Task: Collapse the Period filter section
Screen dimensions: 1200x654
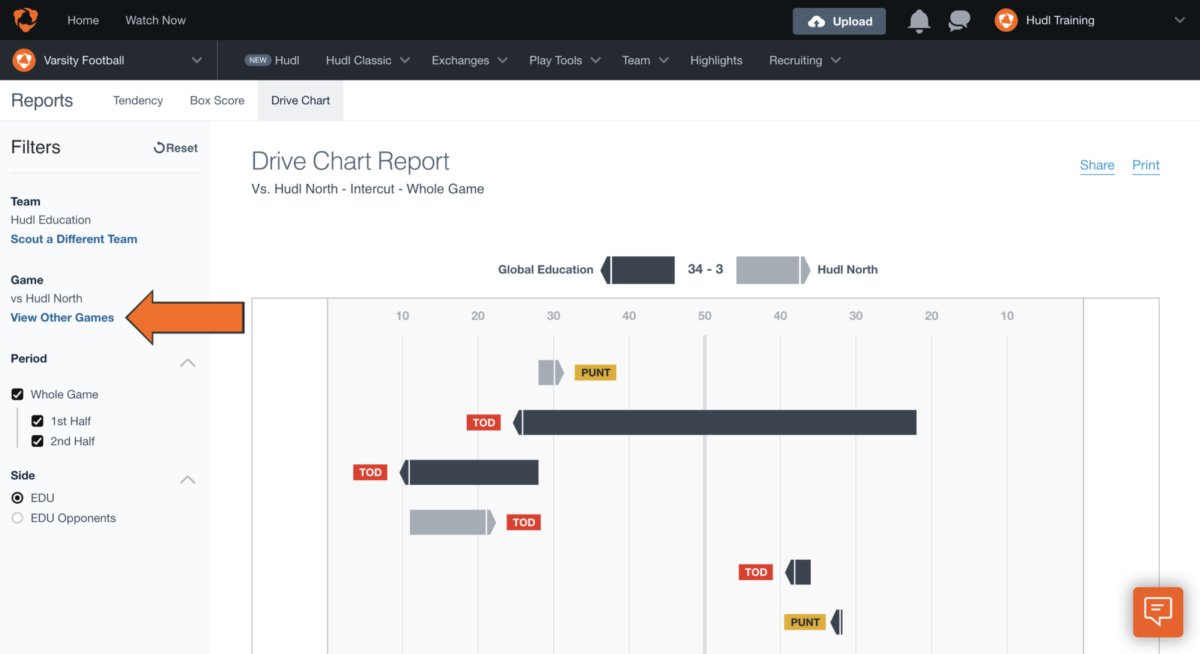Action: point(187,363)
